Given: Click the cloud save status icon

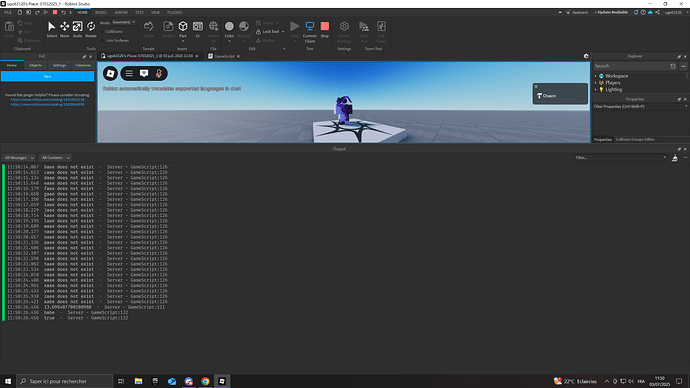Looking at the screenshot, I should [x=650, y=12].
